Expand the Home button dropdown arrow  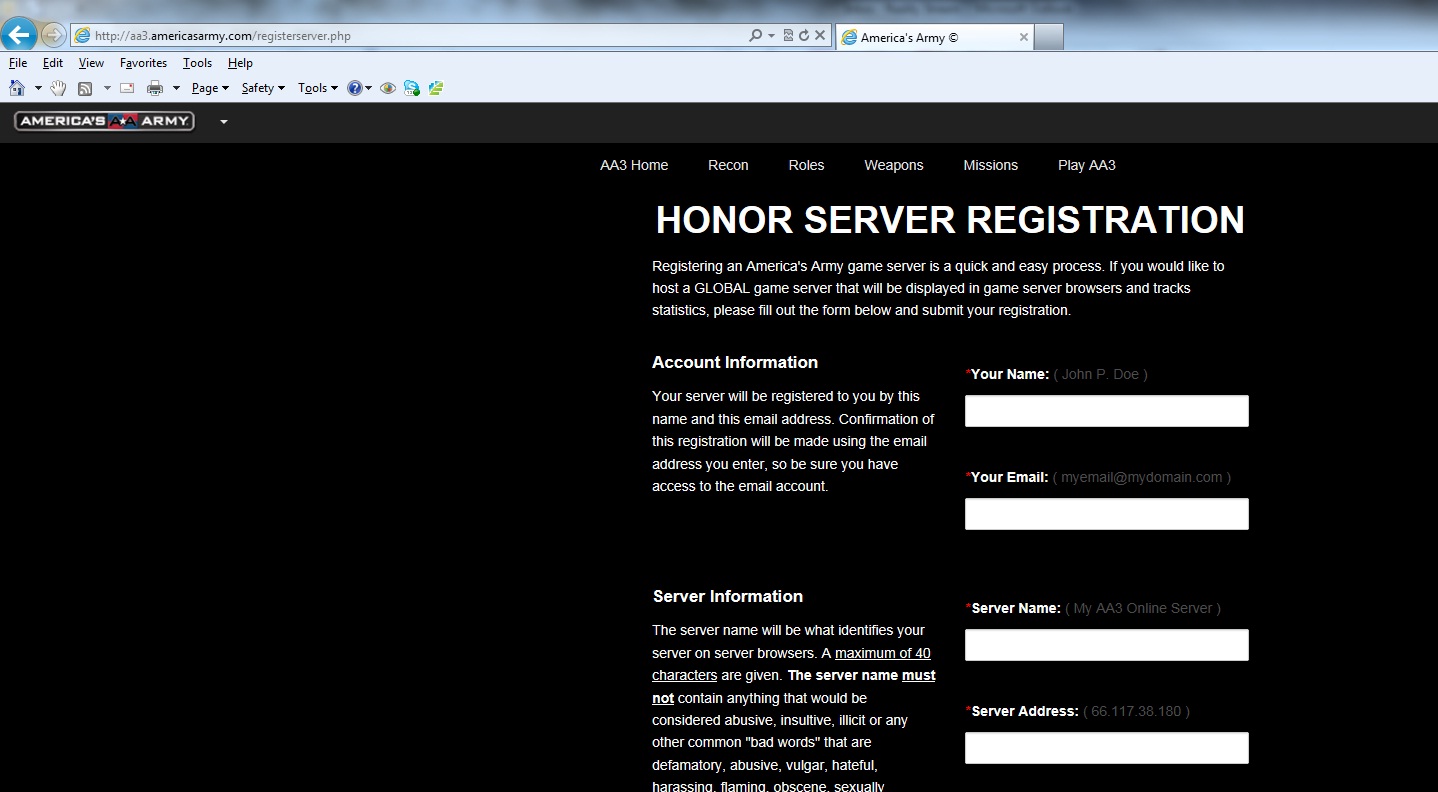pyautogui.click(x=38, y=88)
